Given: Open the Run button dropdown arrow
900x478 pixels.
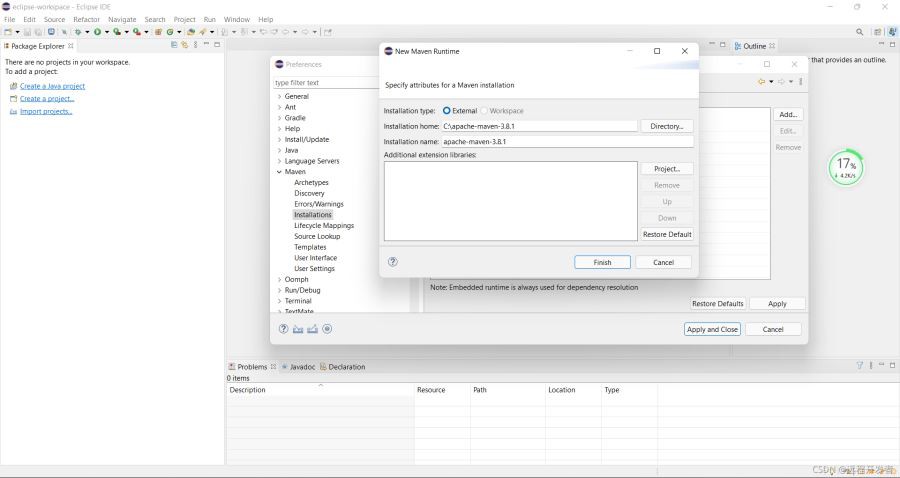Looking at the screenshot, I should pos(107,32).
